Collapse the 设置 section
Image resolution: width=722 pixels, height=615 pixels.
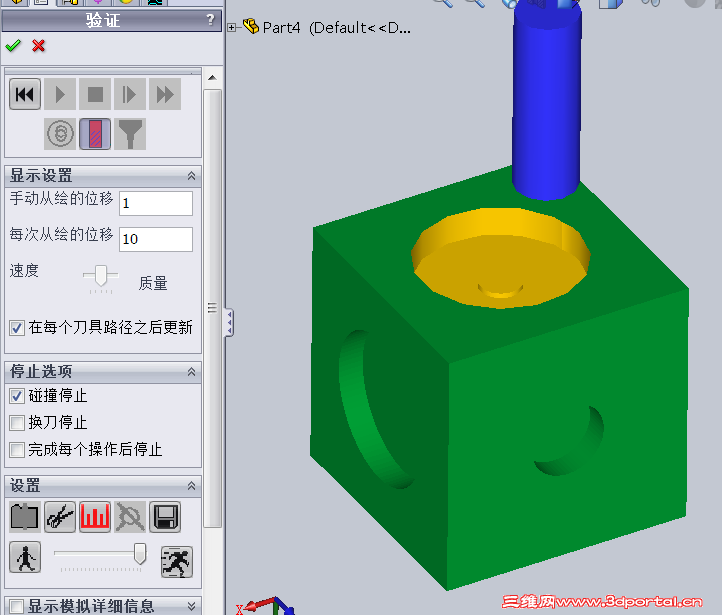pos(192,486)
